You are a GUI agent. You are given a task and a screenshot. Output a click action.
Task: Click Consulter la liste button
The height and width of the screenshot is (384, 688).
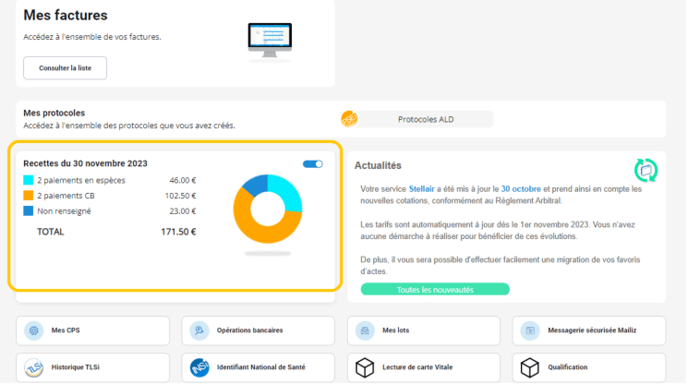65,68
